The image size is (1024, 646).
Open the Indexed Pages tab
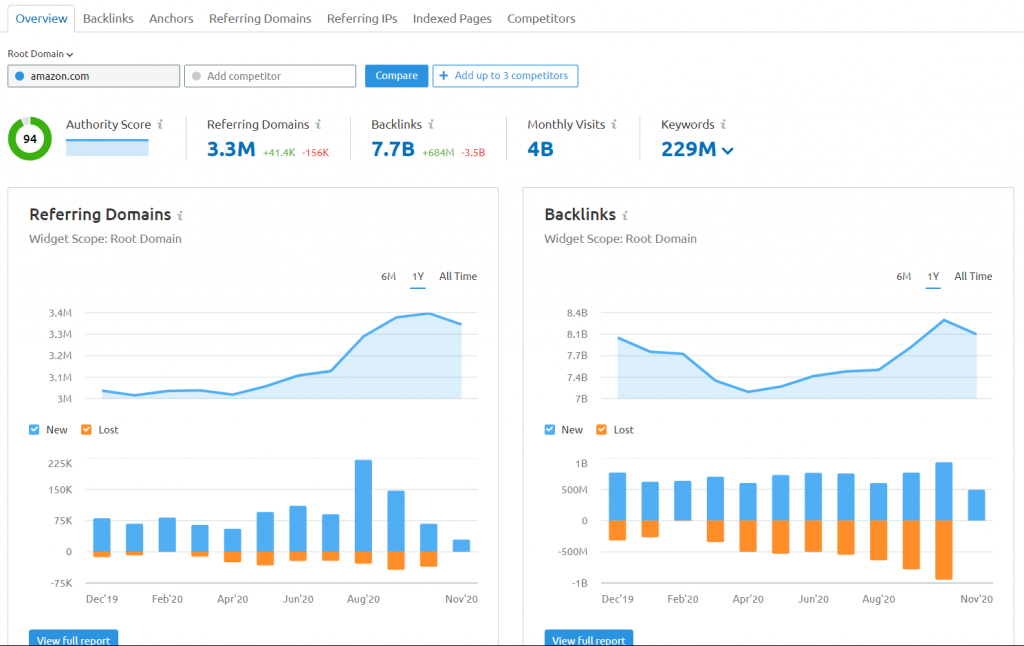click(452, 18)
